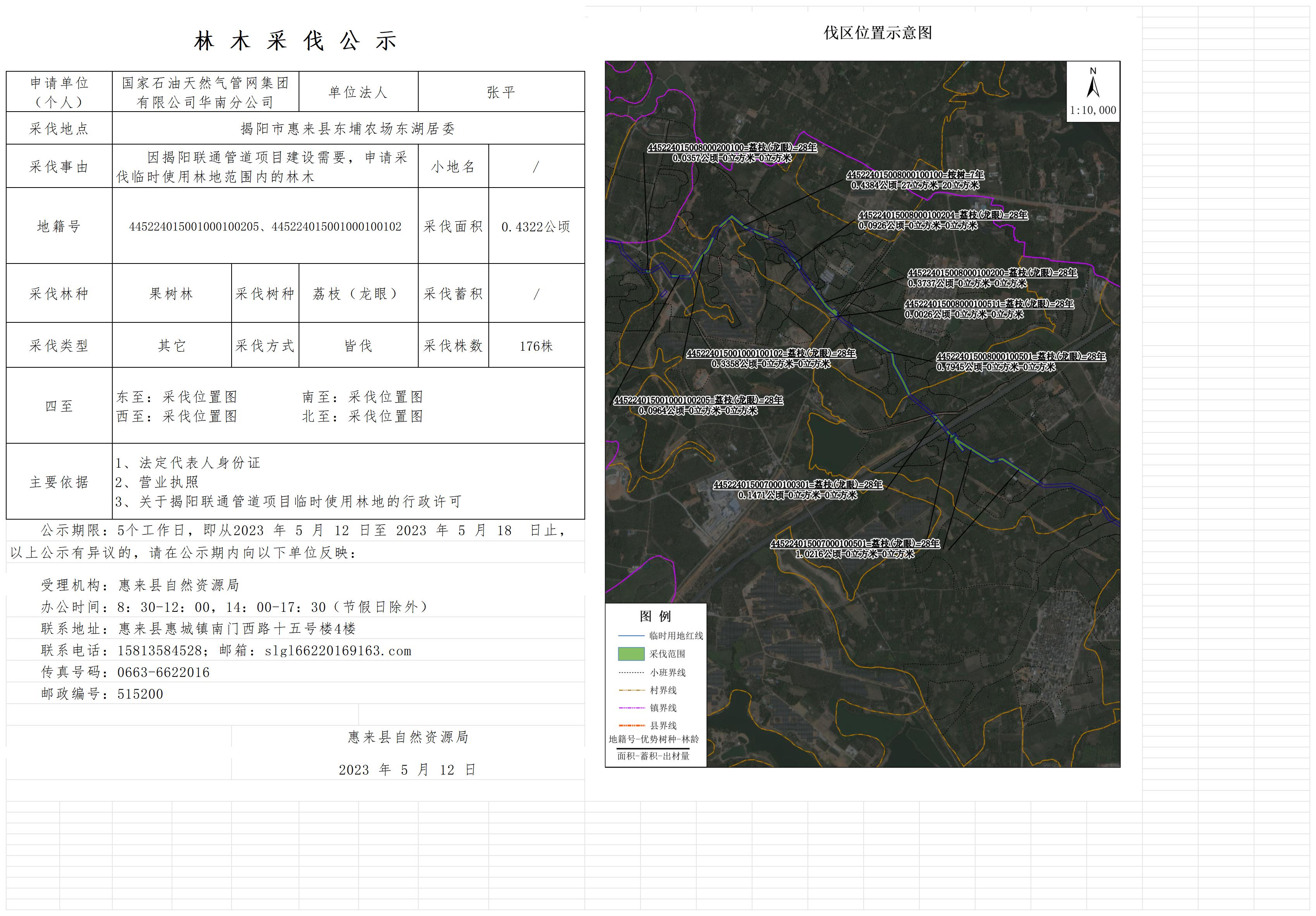
Task: Select the 林木采伐公示 title
Action: point(295,41)
